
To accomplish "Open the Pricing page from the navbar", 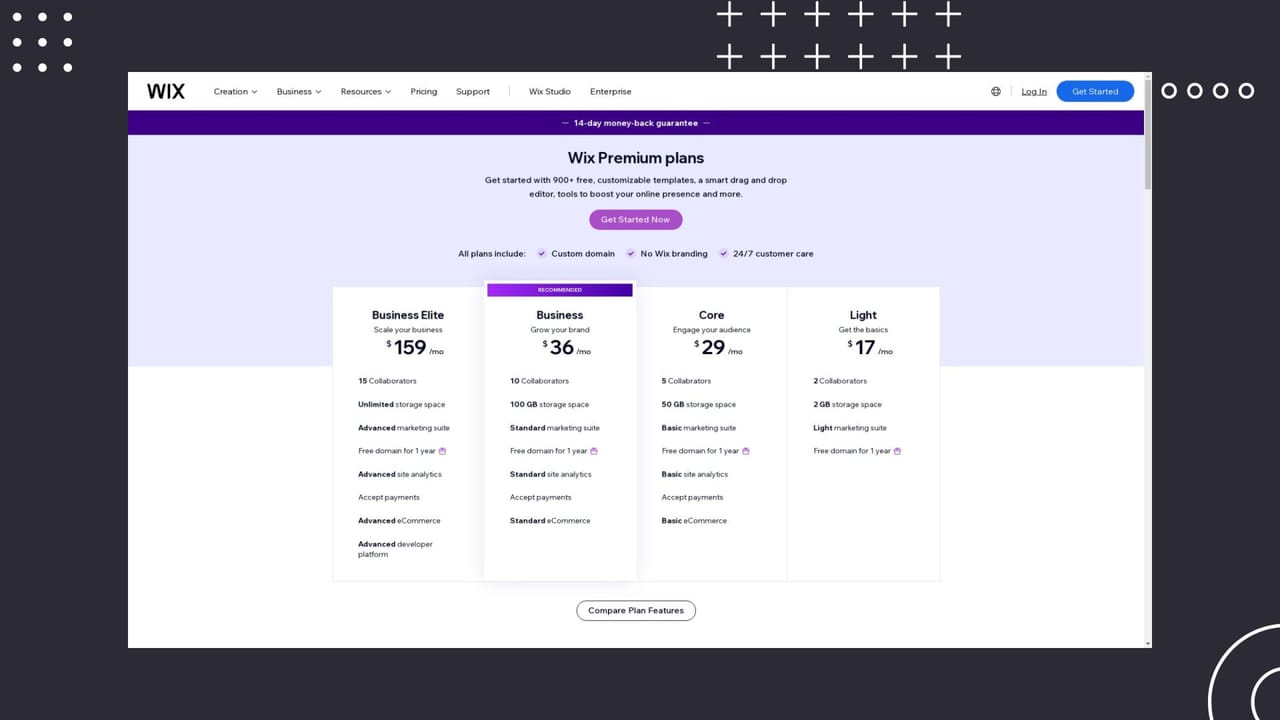I will [423, 91].
